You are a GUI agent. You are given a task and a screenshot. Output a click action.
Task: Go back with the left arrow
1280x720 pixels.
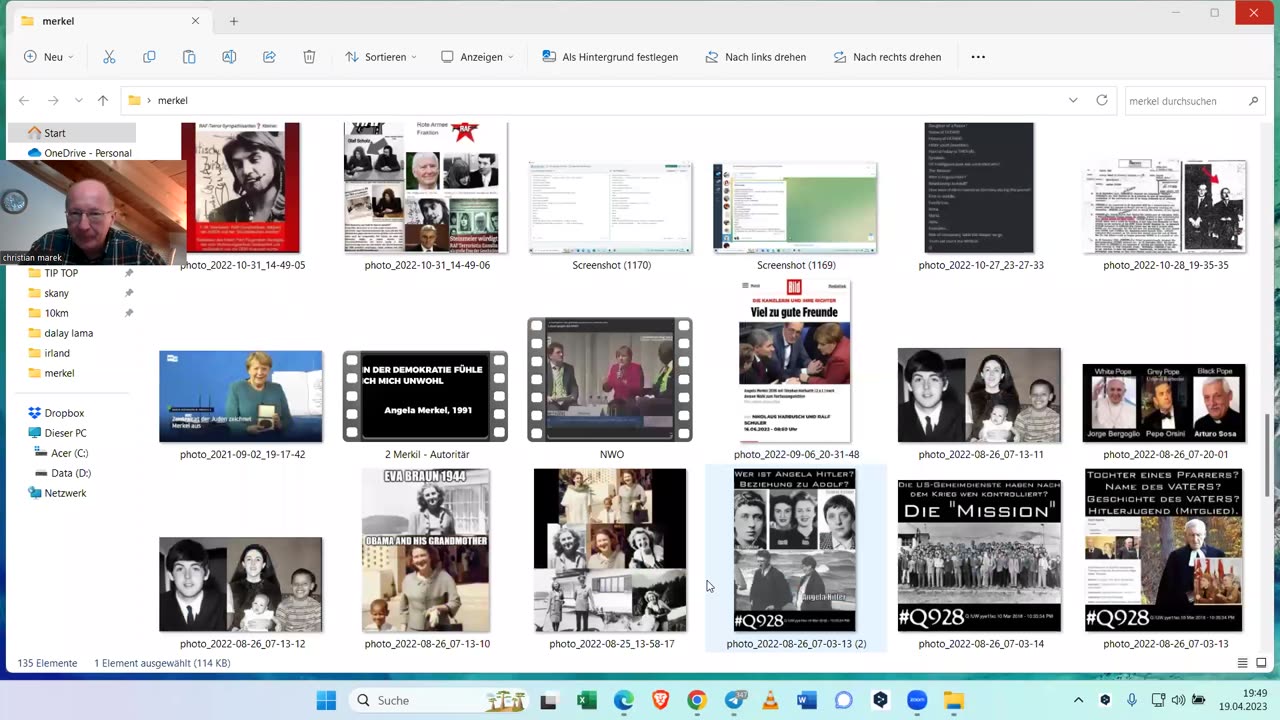[24, 100]
